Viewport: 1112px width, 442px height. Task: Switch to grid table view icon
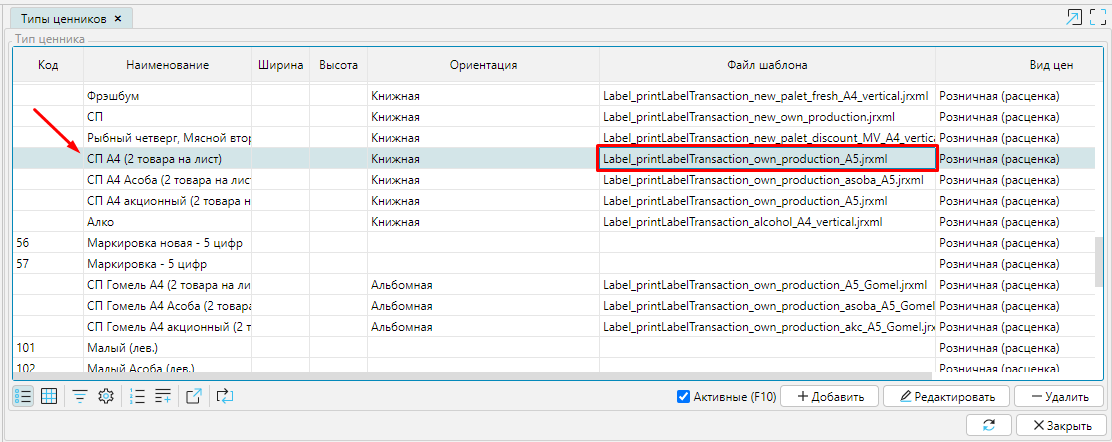(49, 396)
